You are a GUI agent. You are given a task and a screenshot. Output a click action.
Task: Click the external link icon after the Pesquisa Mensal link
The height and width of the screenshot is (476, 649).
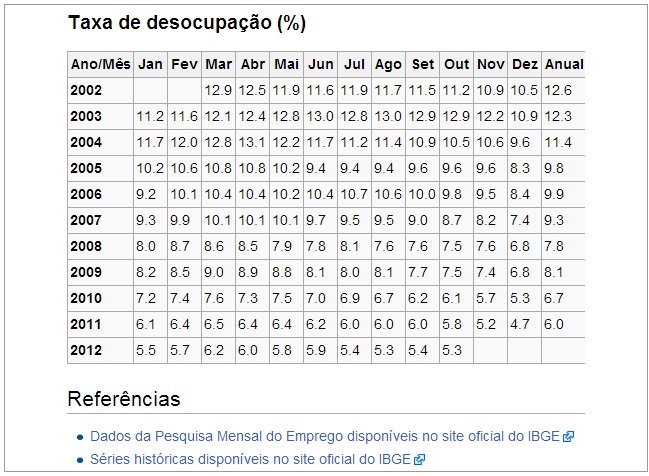(568, 437)
